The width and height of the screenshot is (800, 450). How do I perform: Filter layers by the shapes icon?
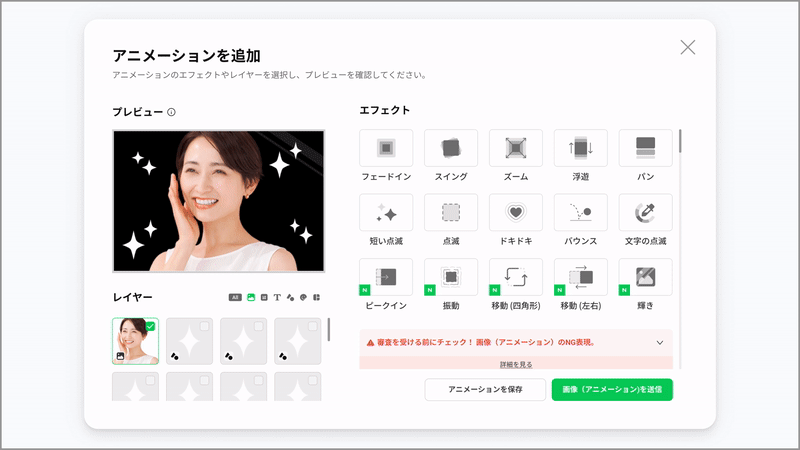click(x=290, y=297)
